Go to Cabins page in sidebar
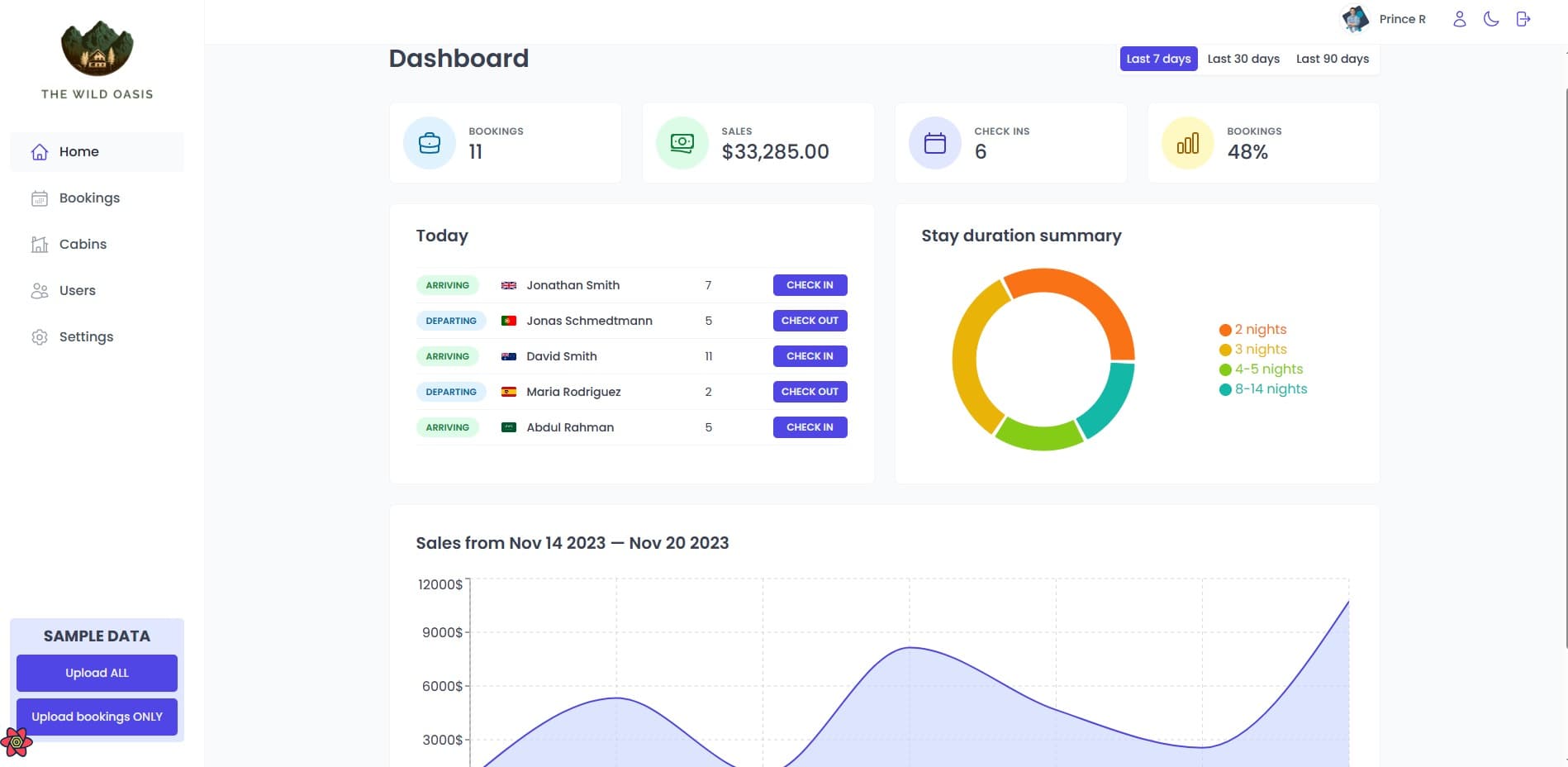 pos(83,245)
